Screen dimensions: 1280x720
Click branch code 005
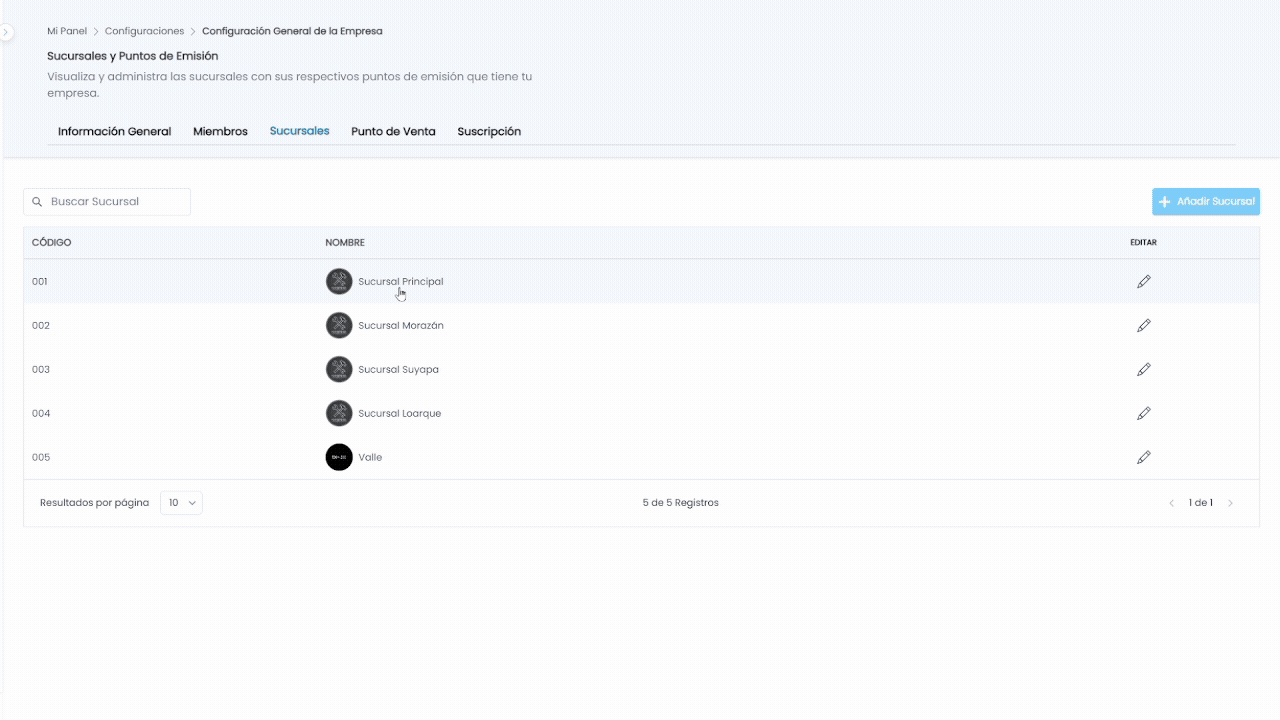pyautogui.click(x=41, y=458)
